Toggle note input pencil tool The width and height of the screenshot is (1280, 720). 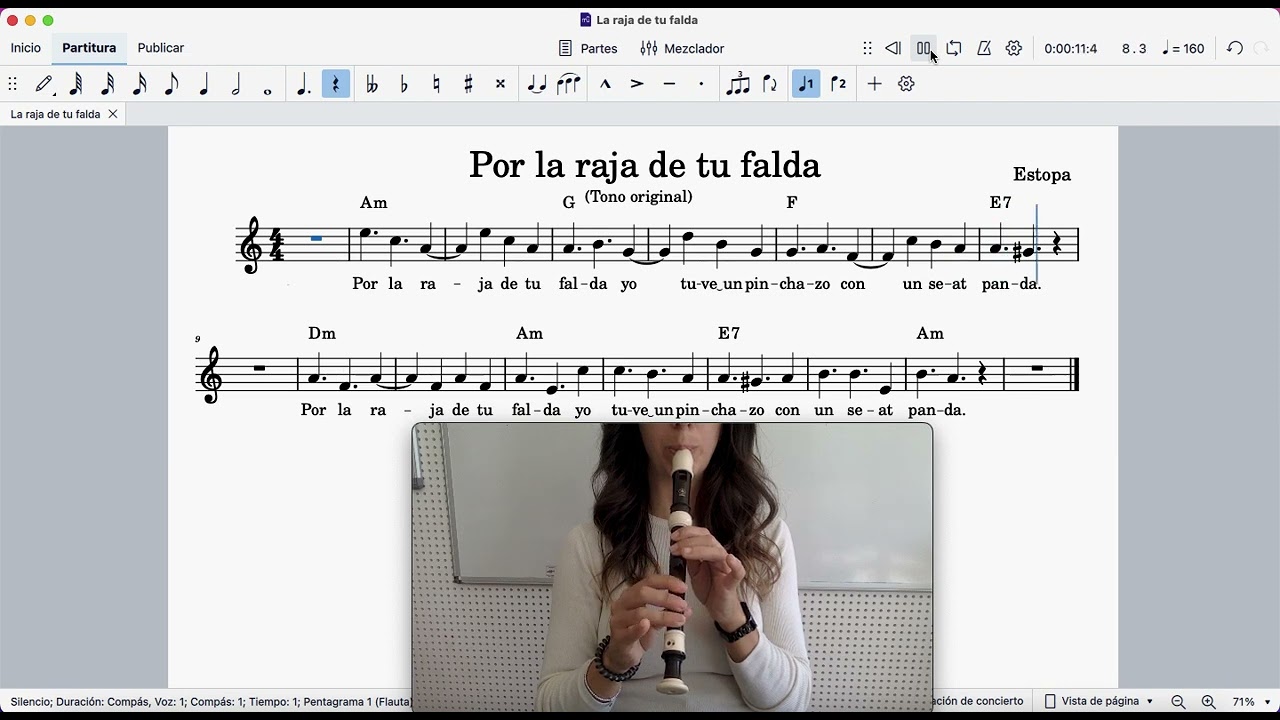point(44,85)
